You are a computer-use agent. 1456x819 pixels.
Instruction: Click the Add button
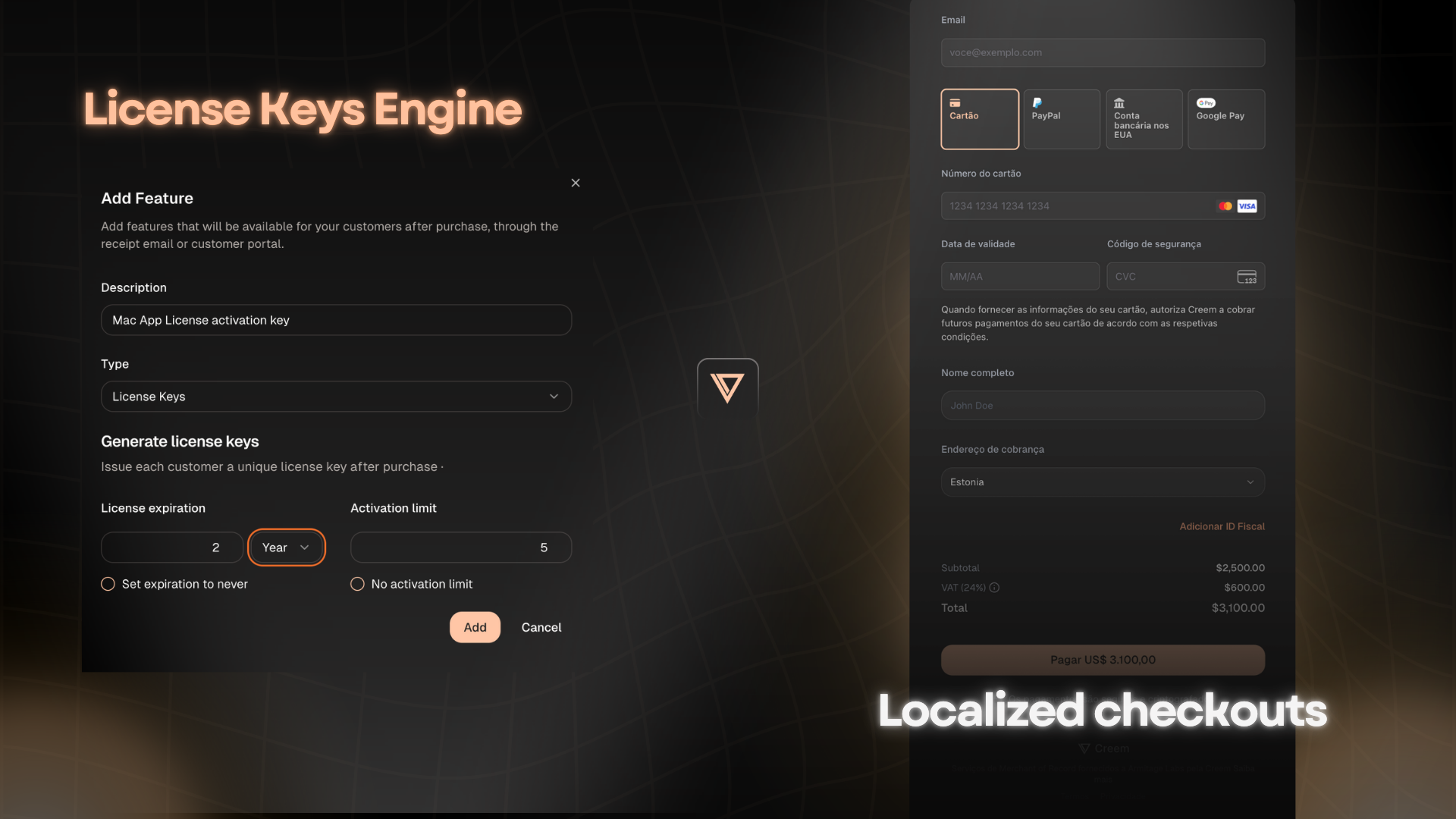(475, 627)
